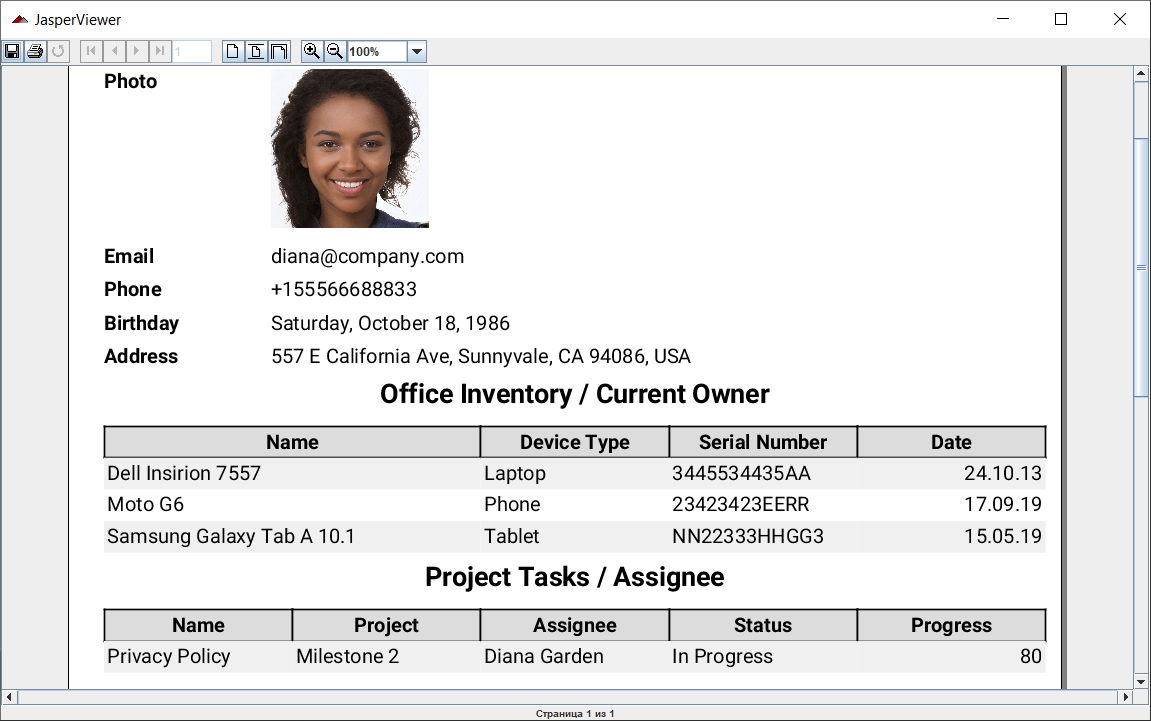Image resolution: width=1151 pixels, height=721 pixels.
Task: Print the report
Action: click(x=34, y=51)
